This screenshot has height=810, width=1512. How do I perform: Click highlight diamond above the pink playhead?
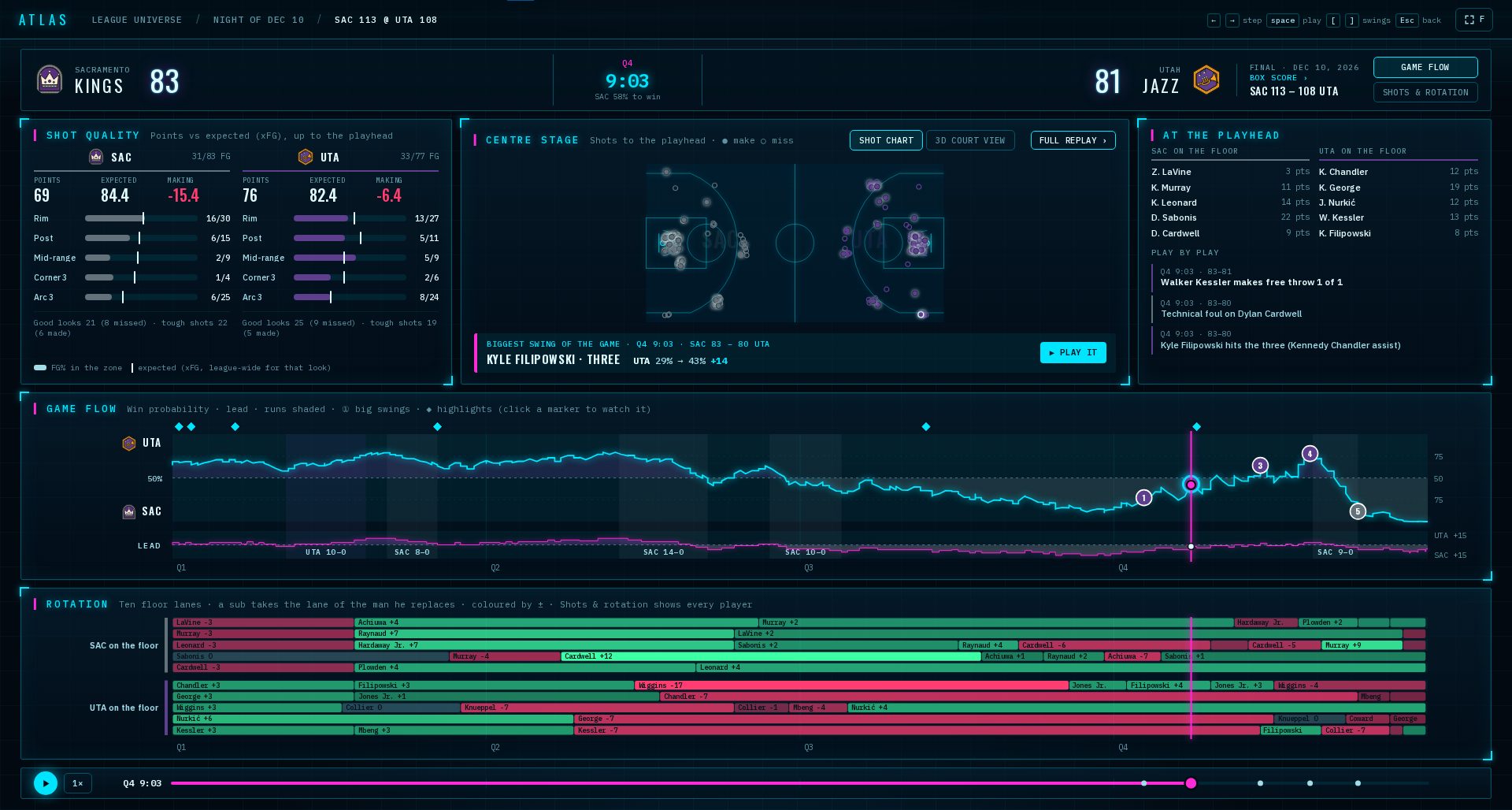pos(1196,426)
